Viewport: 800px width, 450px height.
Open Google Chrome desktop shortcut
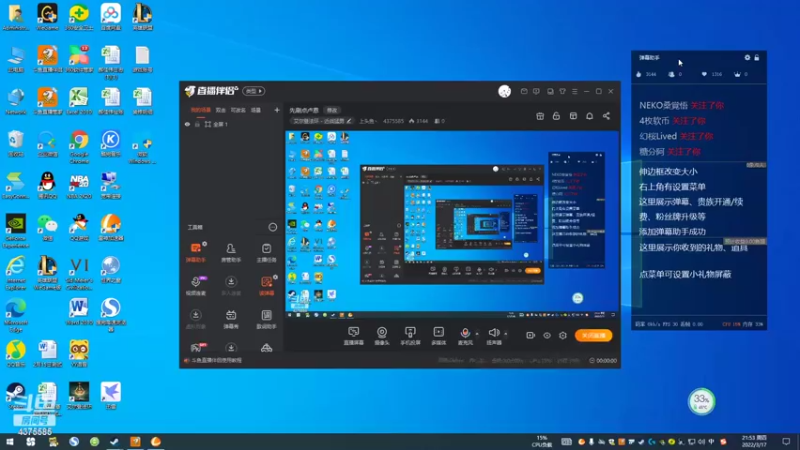pos(79,147)
